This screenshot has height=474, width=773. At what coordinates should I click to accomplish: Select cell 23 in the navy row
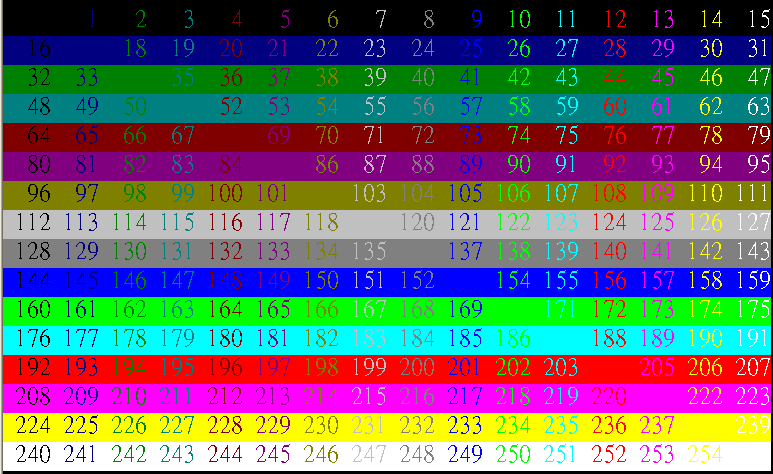[375, 48]
